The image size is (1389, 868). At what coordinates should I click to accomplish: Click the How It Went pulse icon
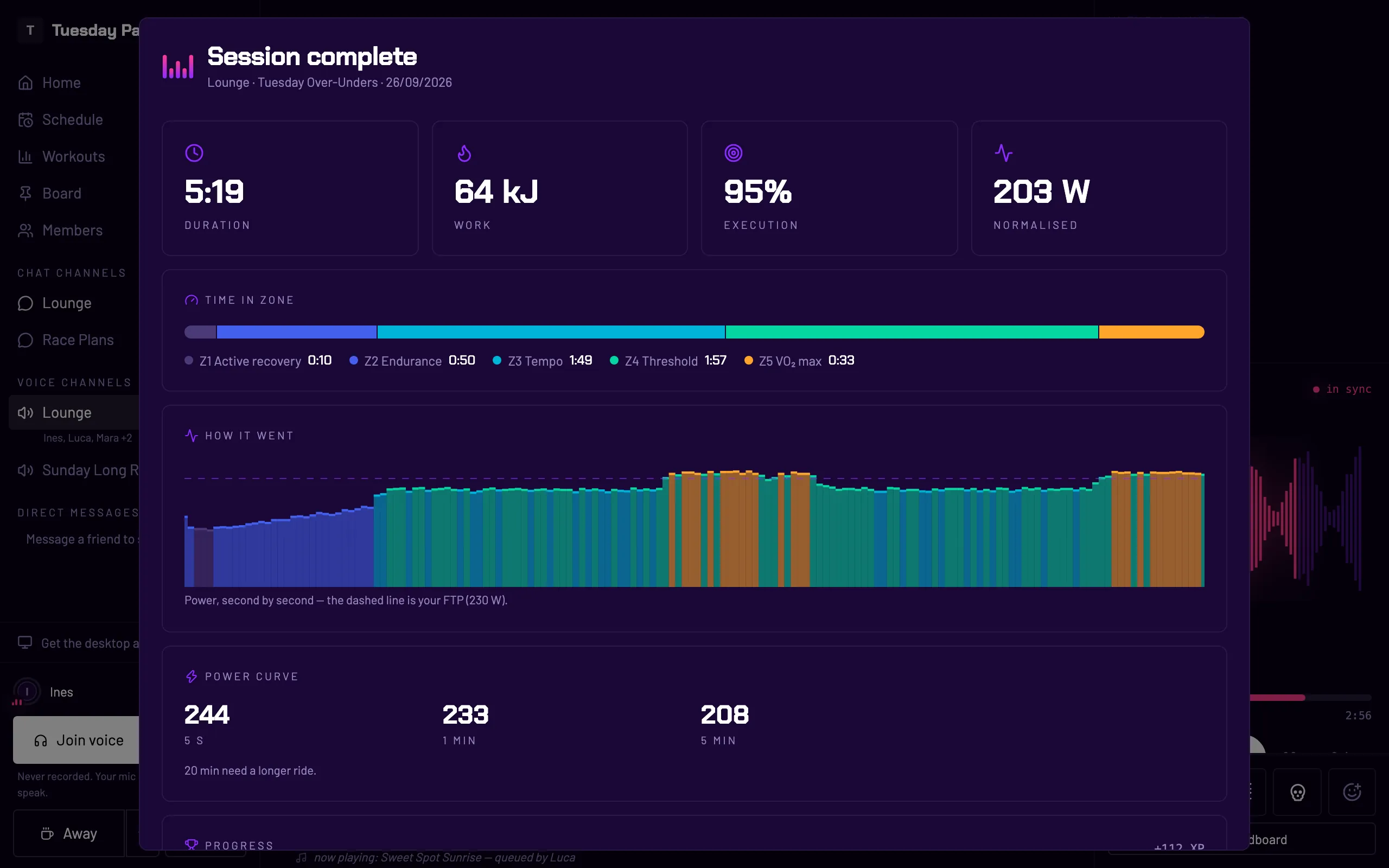[x=191, y=436]
